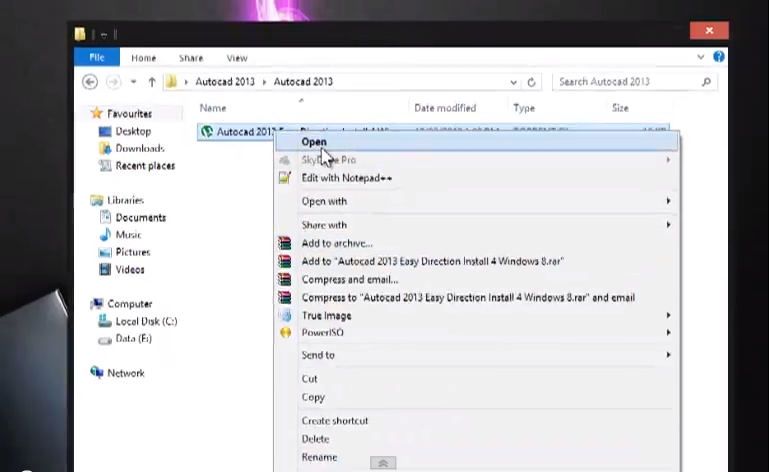The image size is (769, 472).
Task: Open the Explorer help icon
Action: [x=718, y=56]
